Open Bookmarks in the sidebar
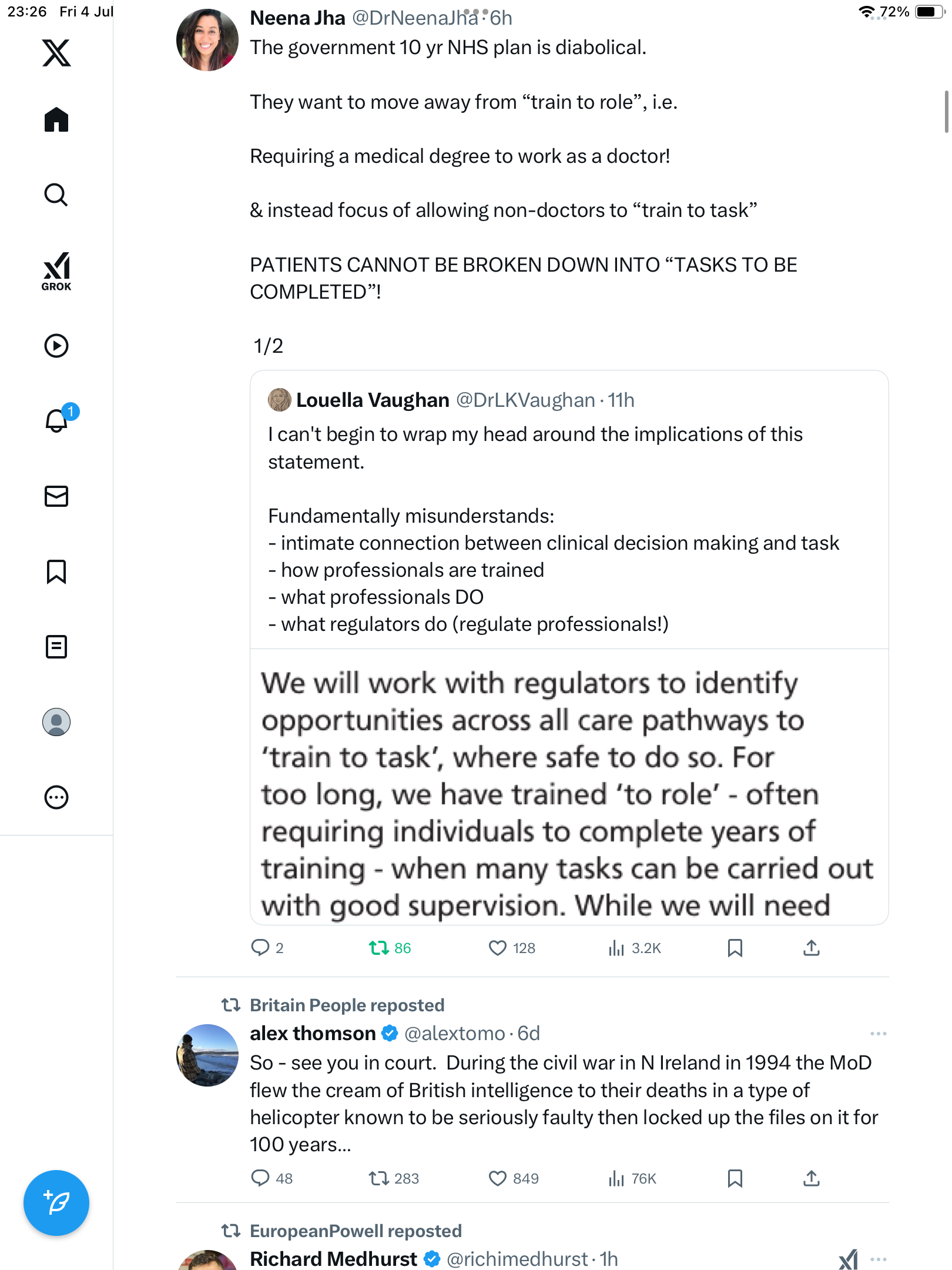This screenshot has height=1270, width=952. pyautogui.click(x=56, y=571)
